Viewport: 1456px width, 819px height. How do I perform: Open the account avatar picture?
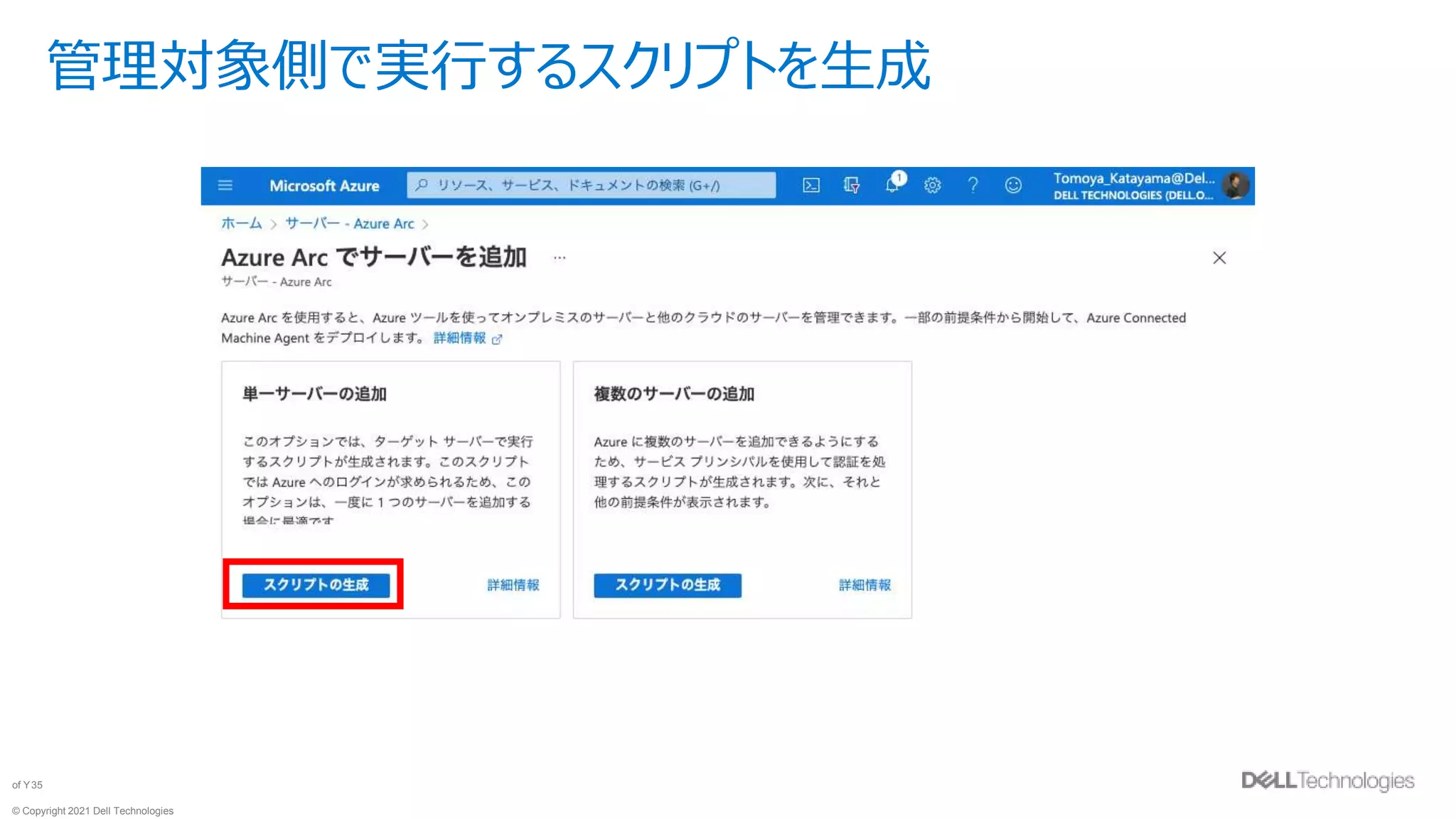point(1236,186)
